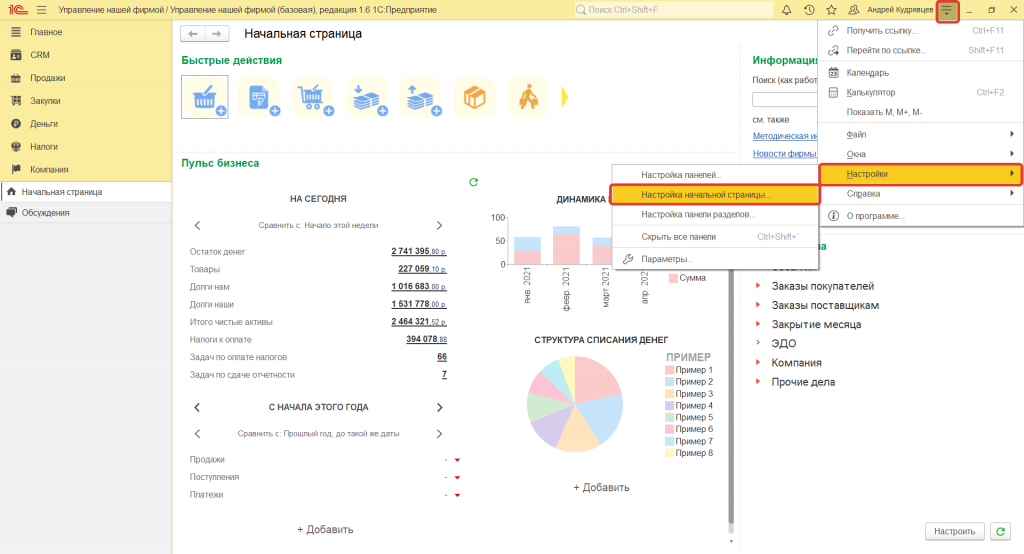
Task: Click the main menu button beside the user name
Action: pyautogui.click(x=947, y=11)
